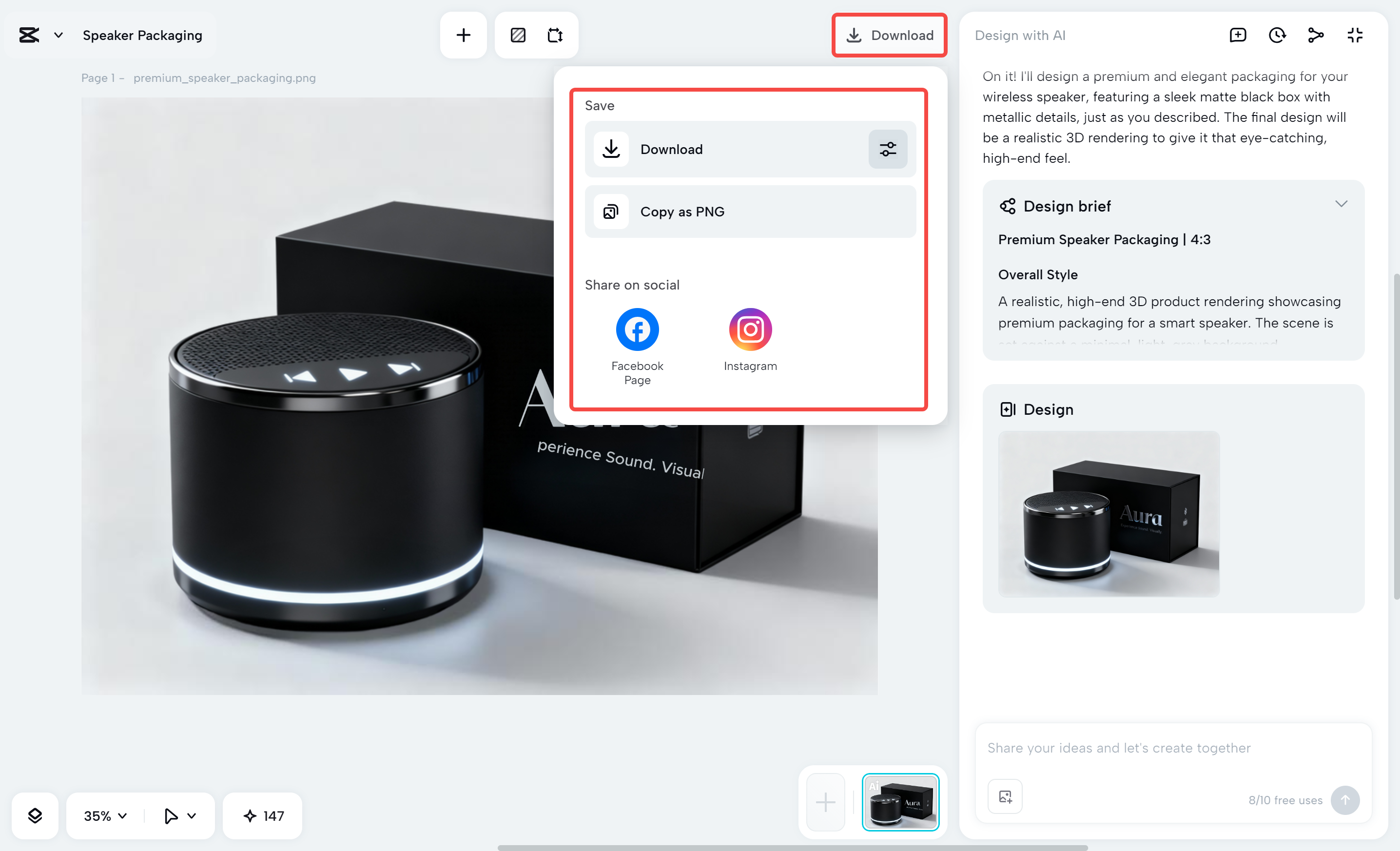Share the design via the share icon

coord(1315,35)
